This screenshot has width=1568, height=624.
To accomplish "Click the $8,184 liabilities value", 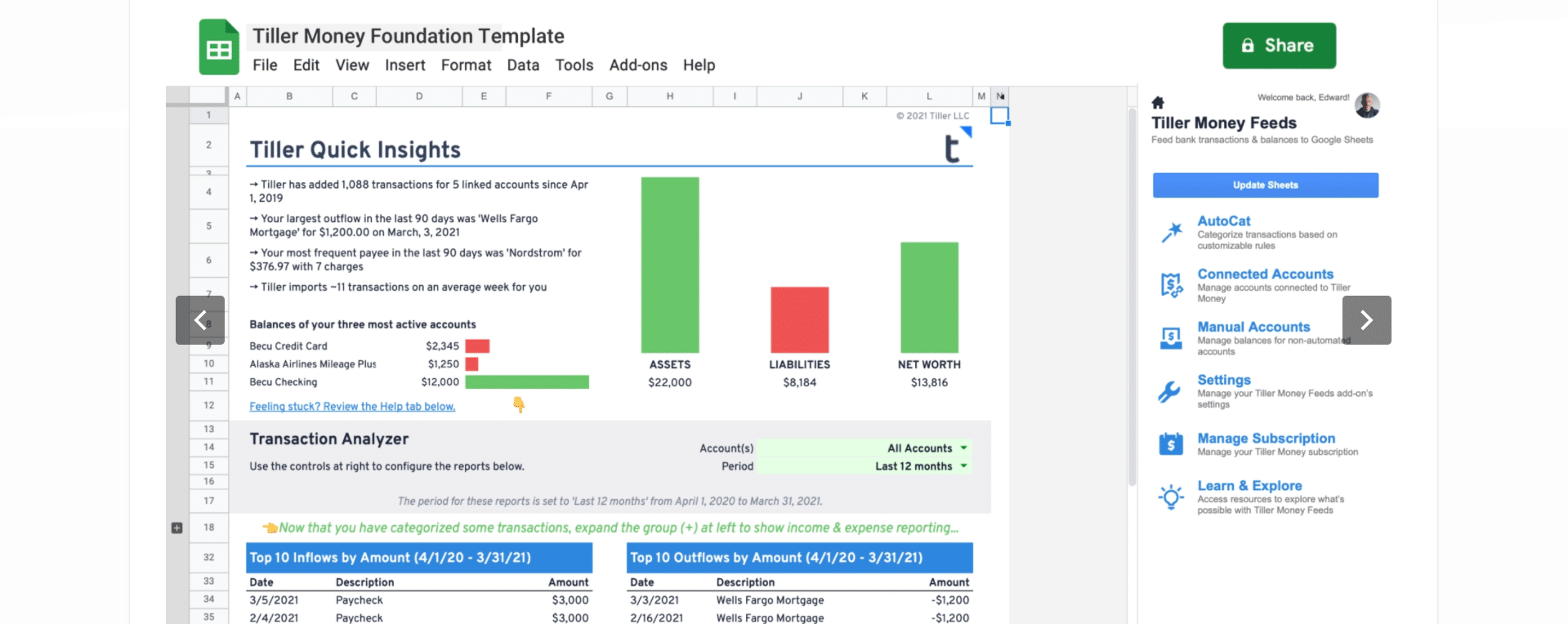I will coord(799,382).
